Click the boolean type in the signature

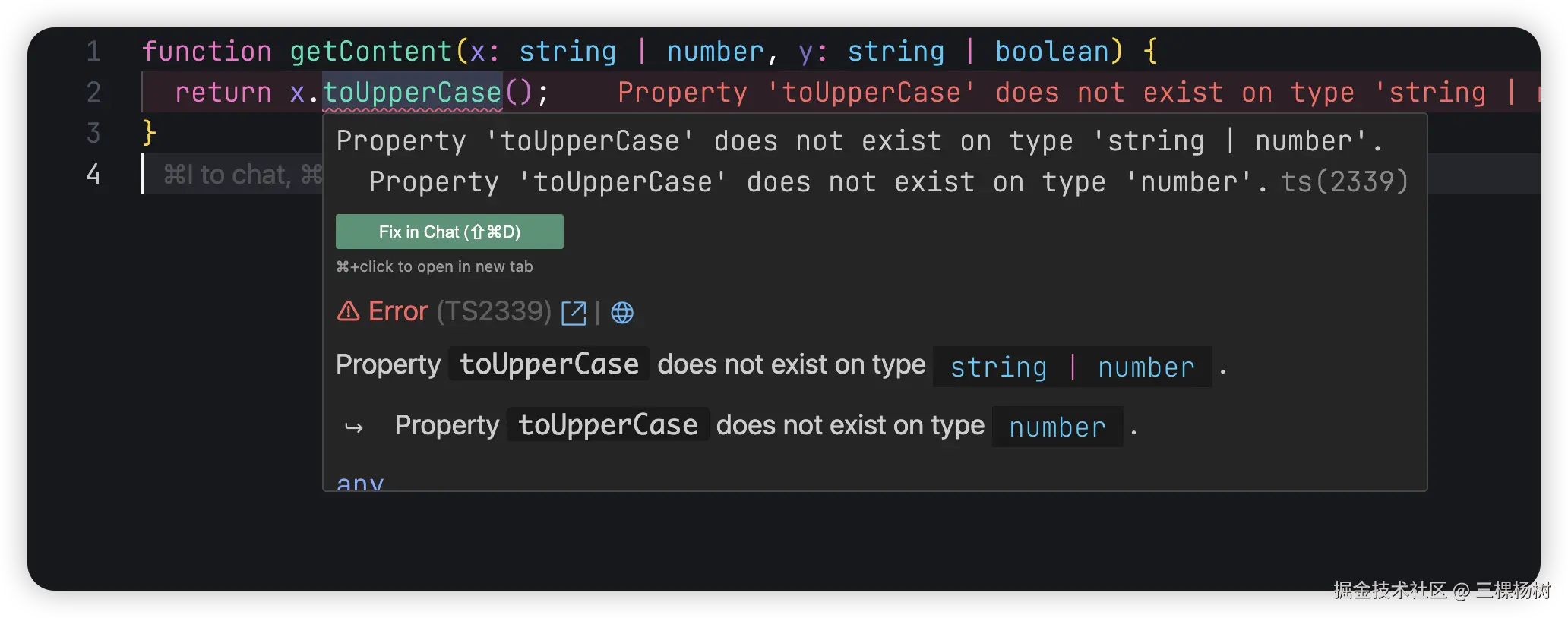coord(1051,52)
